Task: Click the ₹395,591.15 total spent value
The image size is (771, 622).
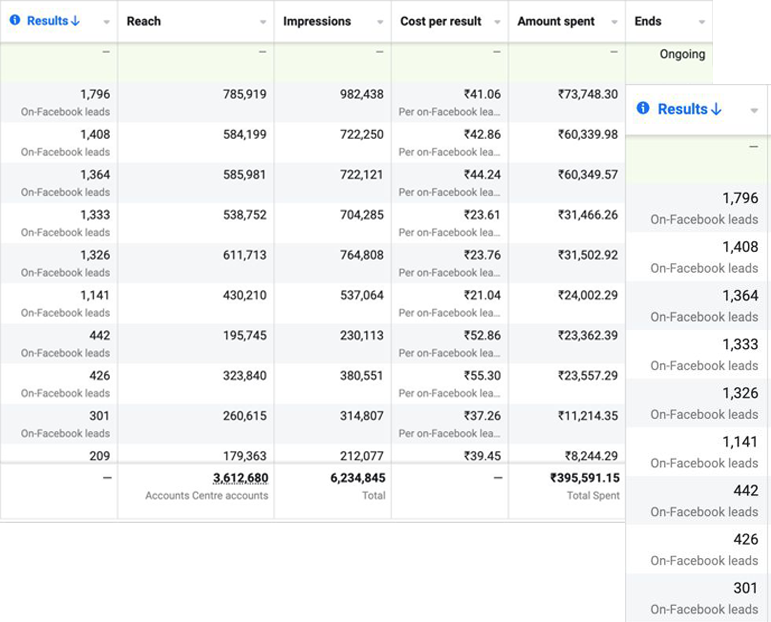Action: [x=584, y=478]
